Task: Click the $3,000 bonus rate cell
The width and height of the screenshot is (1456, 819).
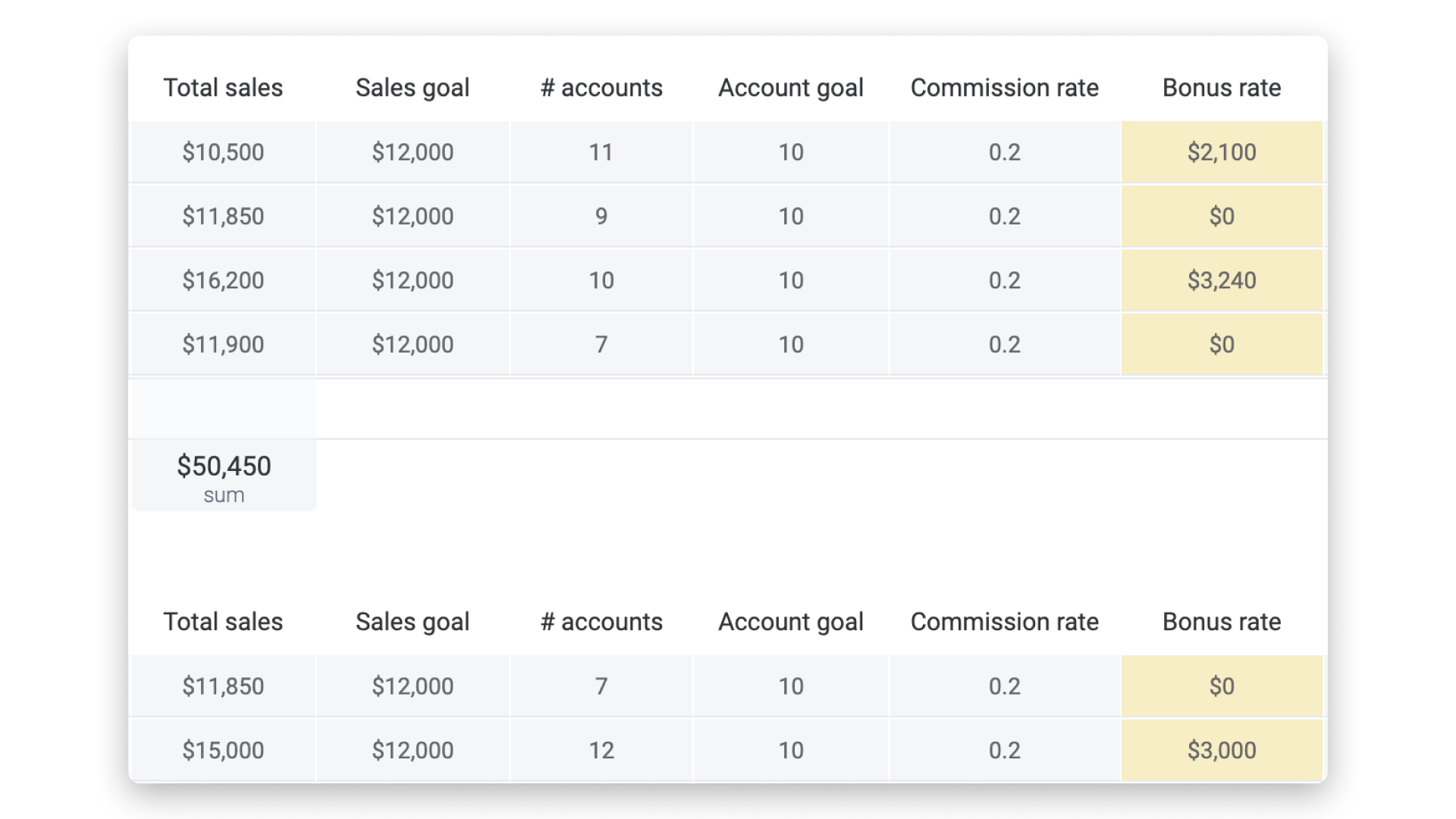Action: [x=1222, y=750]
